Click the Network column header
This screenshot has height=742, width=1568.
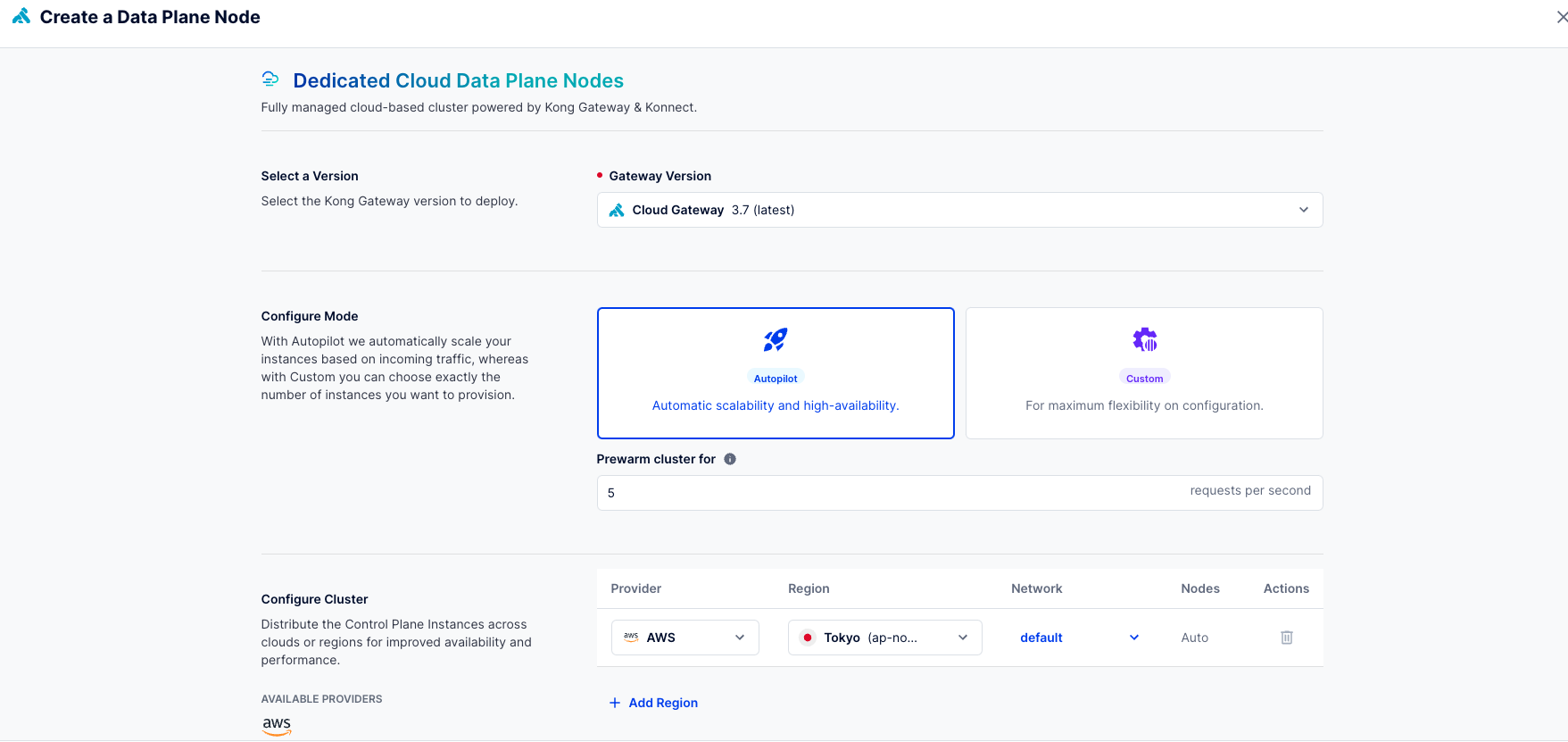click(1037, 588)
